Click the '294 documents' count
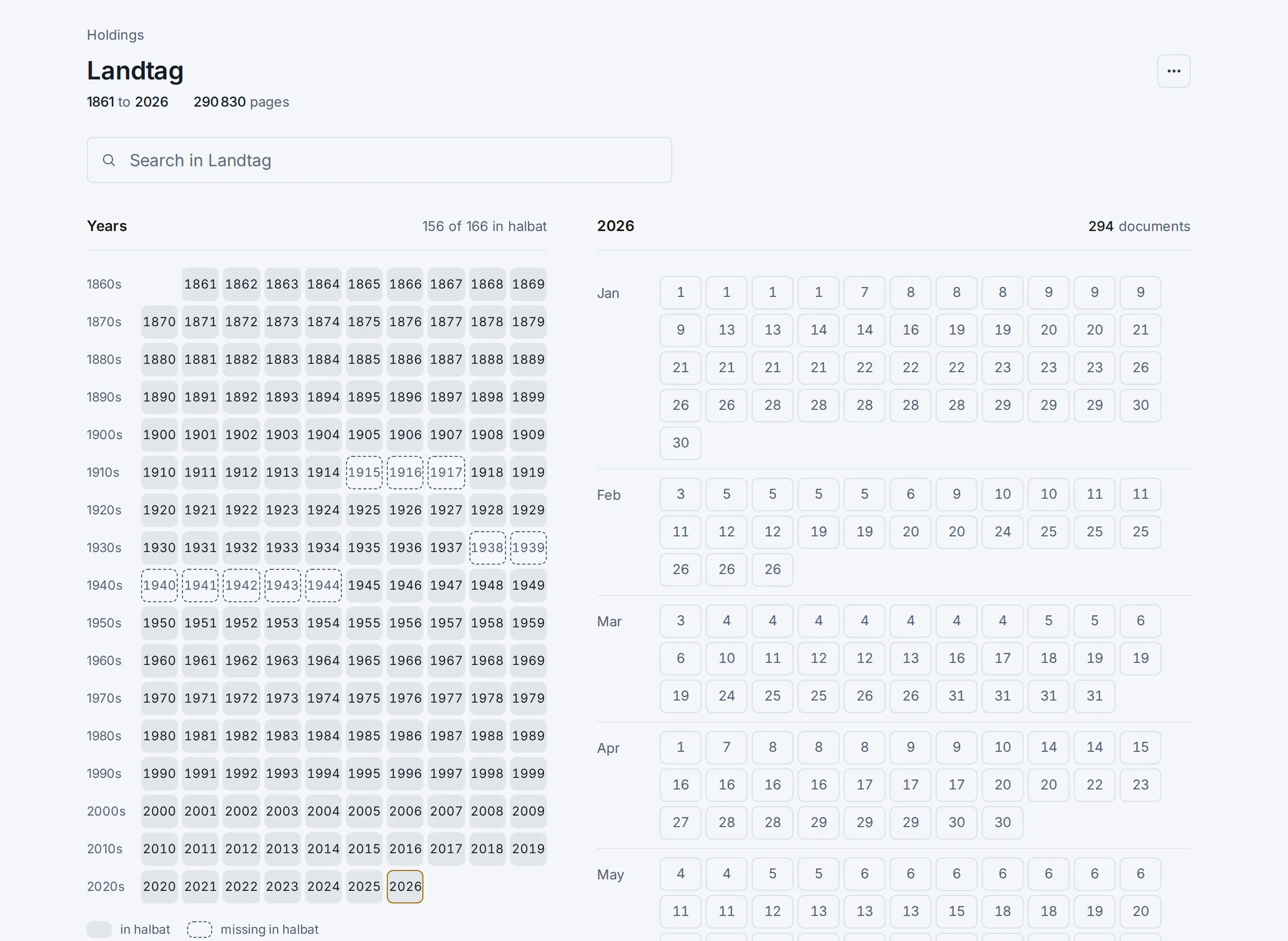 1139,226
